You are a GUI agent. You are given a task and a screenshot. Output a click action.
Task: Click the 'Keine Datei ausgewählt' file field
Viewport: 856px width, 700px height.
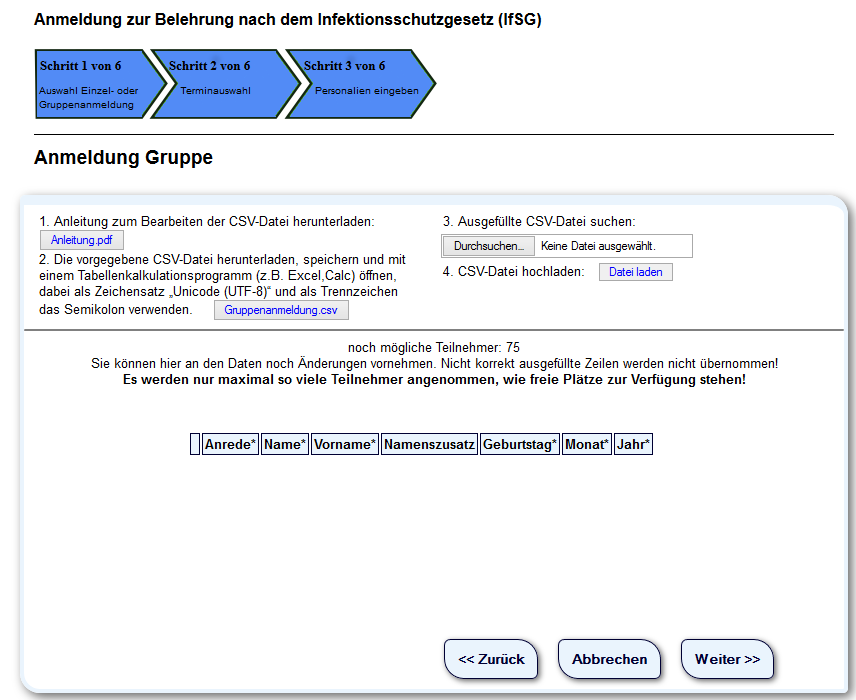[611, 246]
